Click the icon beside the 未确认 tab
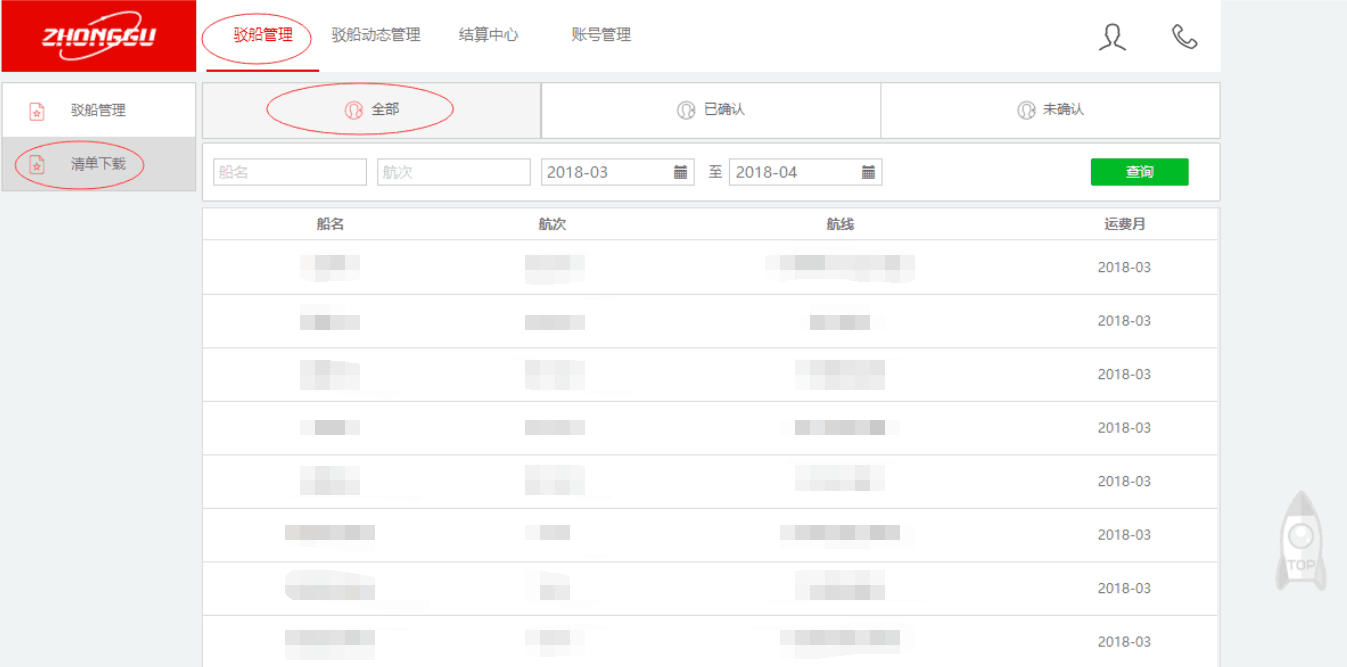The image size is (1347, 667). [x=1026, y=110]
